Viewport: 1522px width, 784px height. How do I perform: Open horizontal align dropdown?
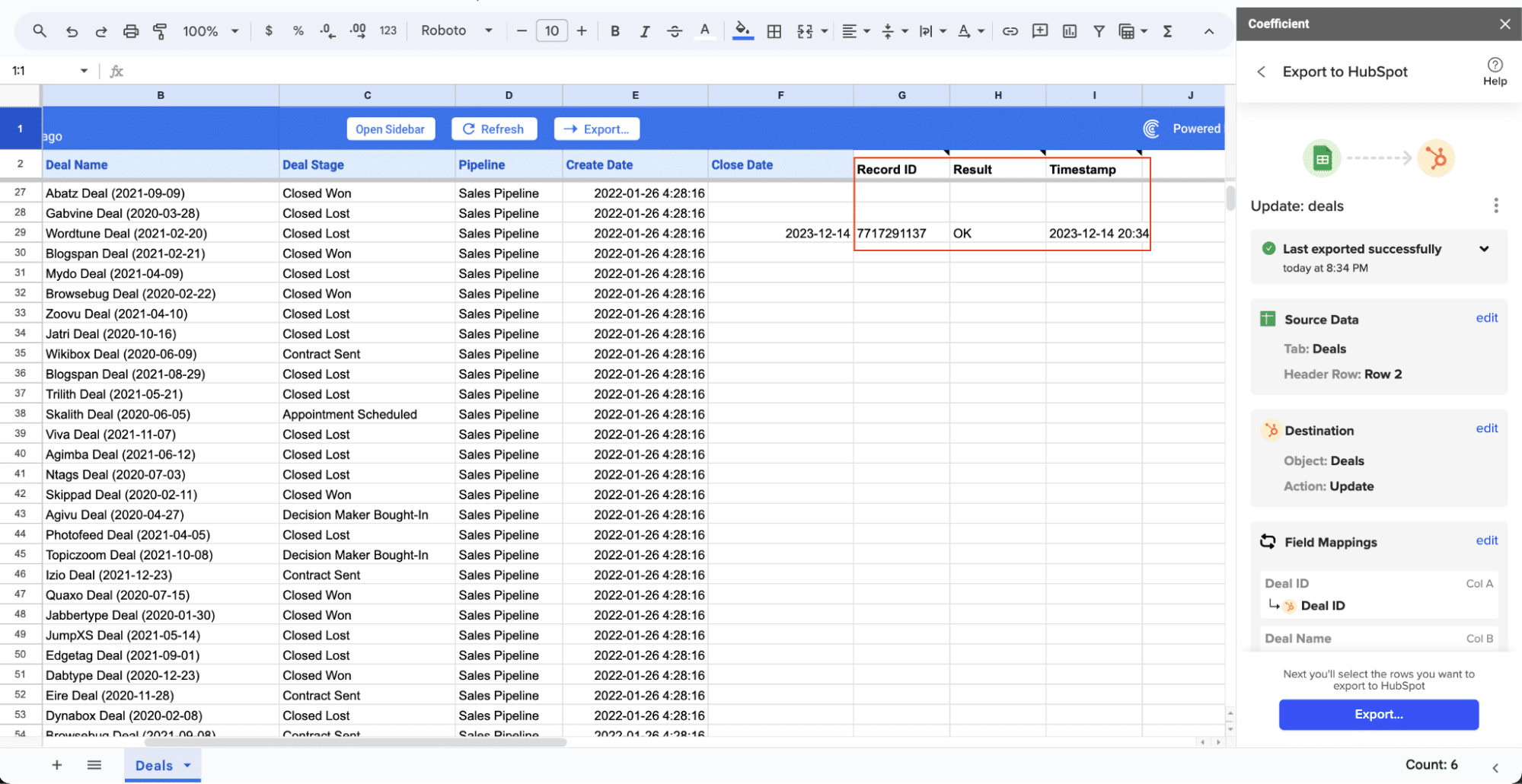point(866,31)
